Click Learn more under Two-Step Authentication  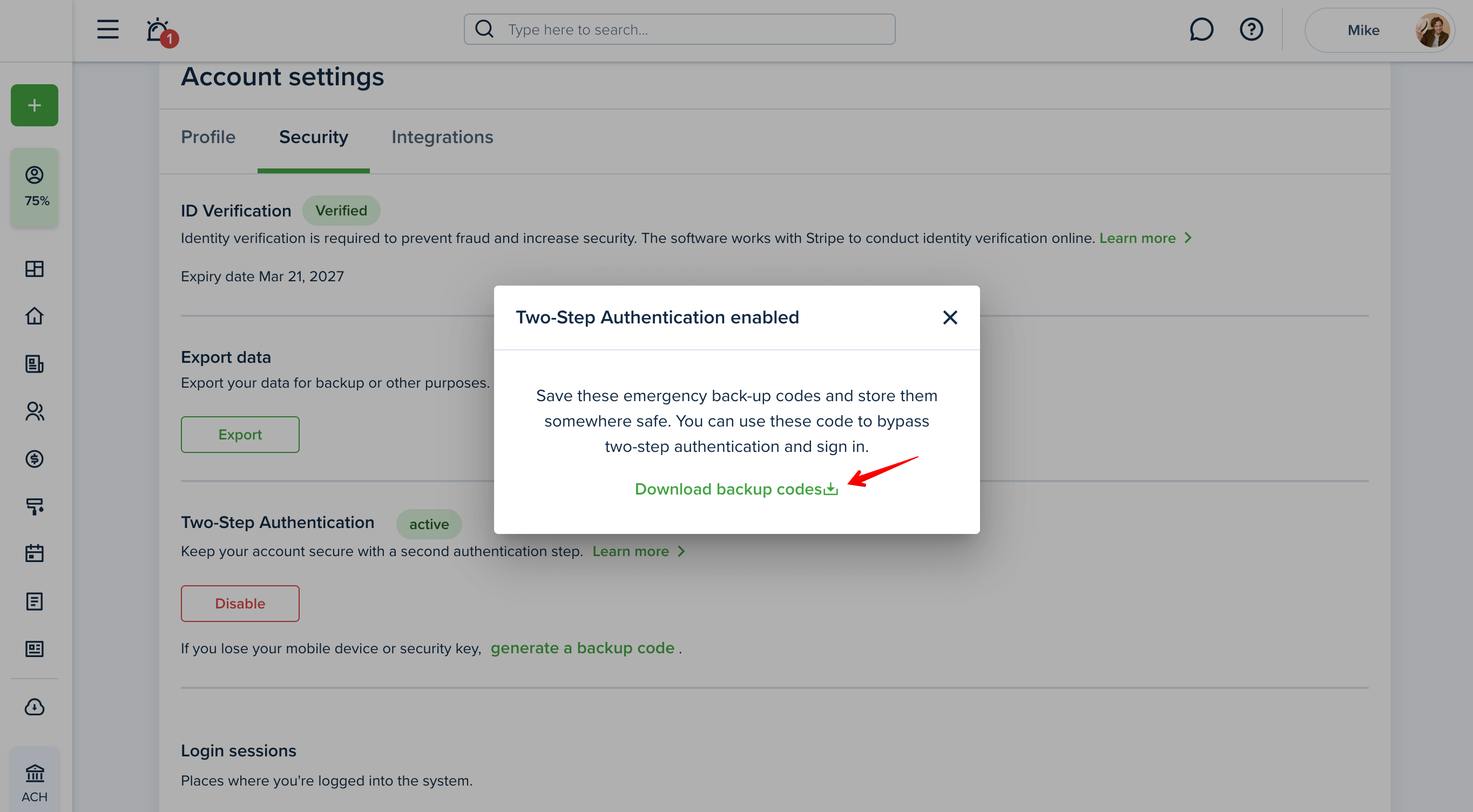tap(630, 551)
